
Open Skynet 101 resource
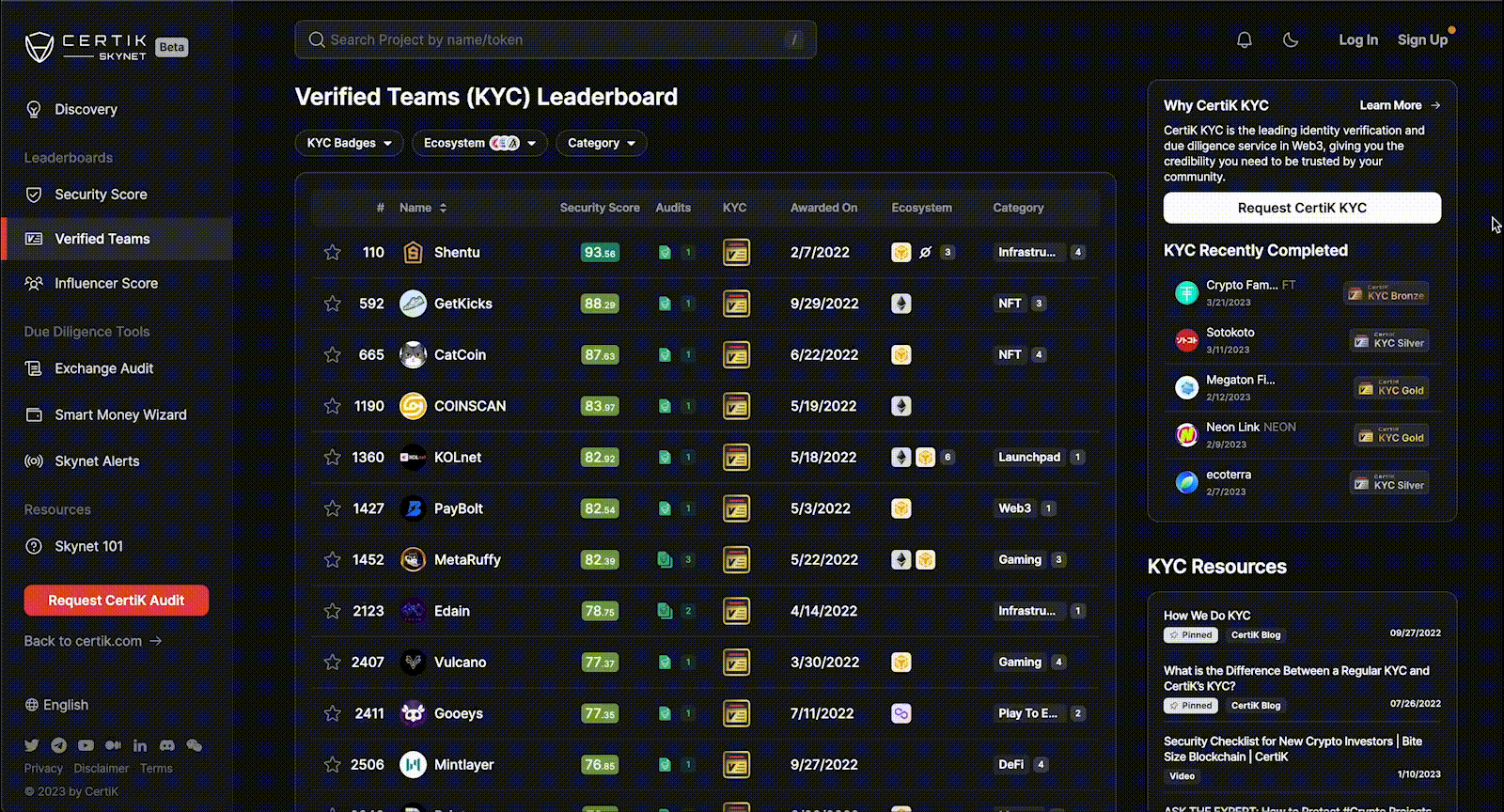click(117, 546)
